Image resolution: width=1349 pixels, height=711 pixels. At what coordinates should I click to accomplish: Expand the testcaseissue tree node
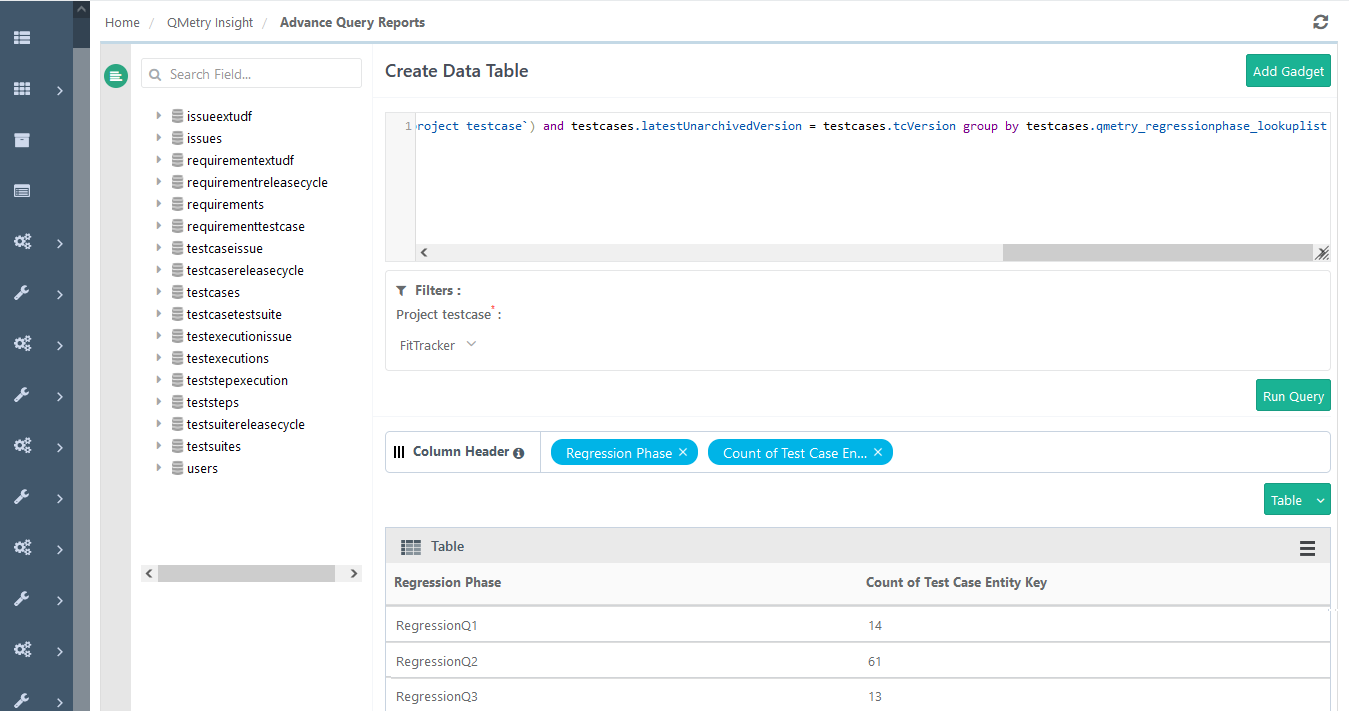click(159, 248)
